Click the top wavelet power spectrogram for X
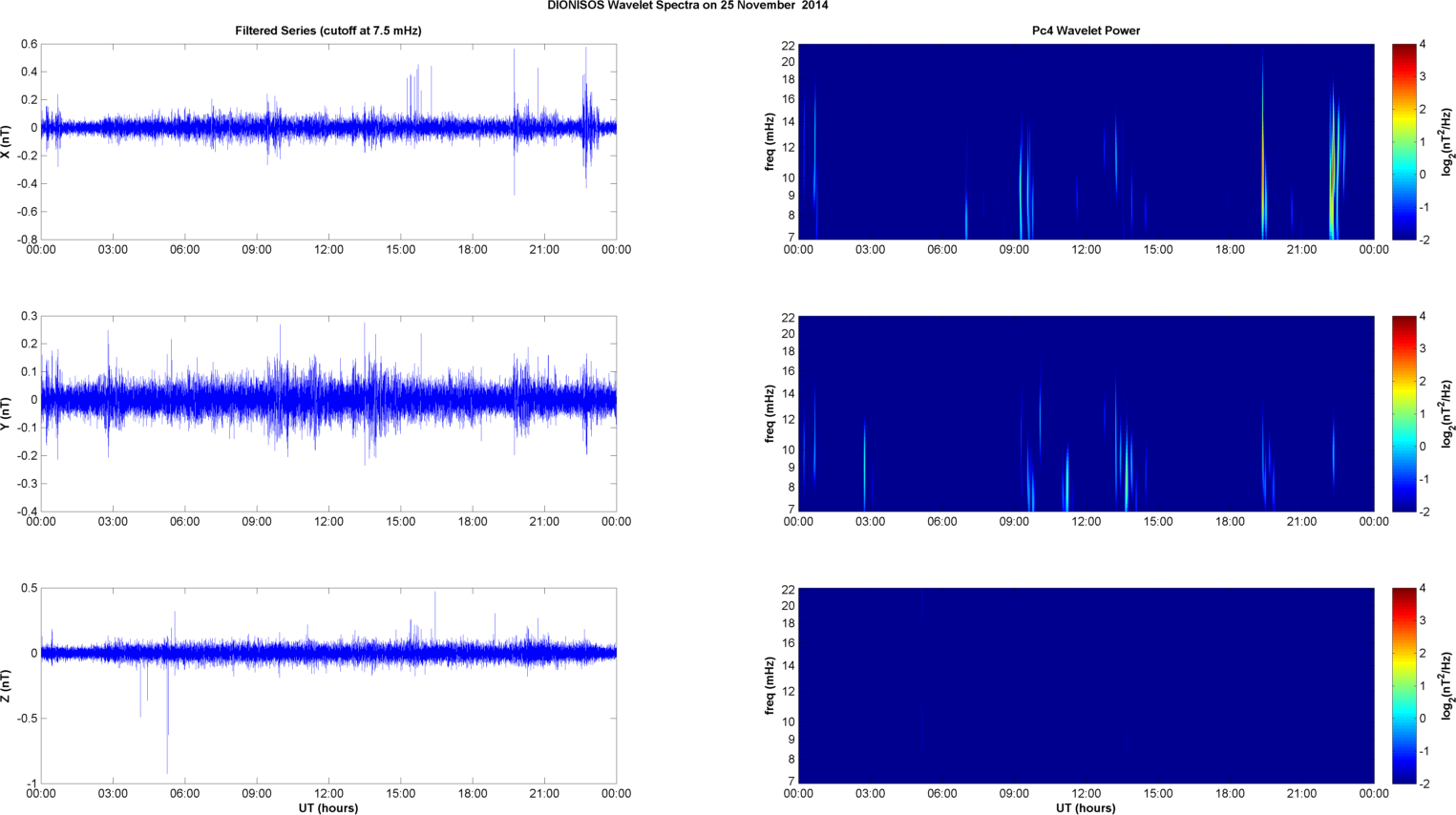This screenshot has height=815, width=1456. point(1086,141)
